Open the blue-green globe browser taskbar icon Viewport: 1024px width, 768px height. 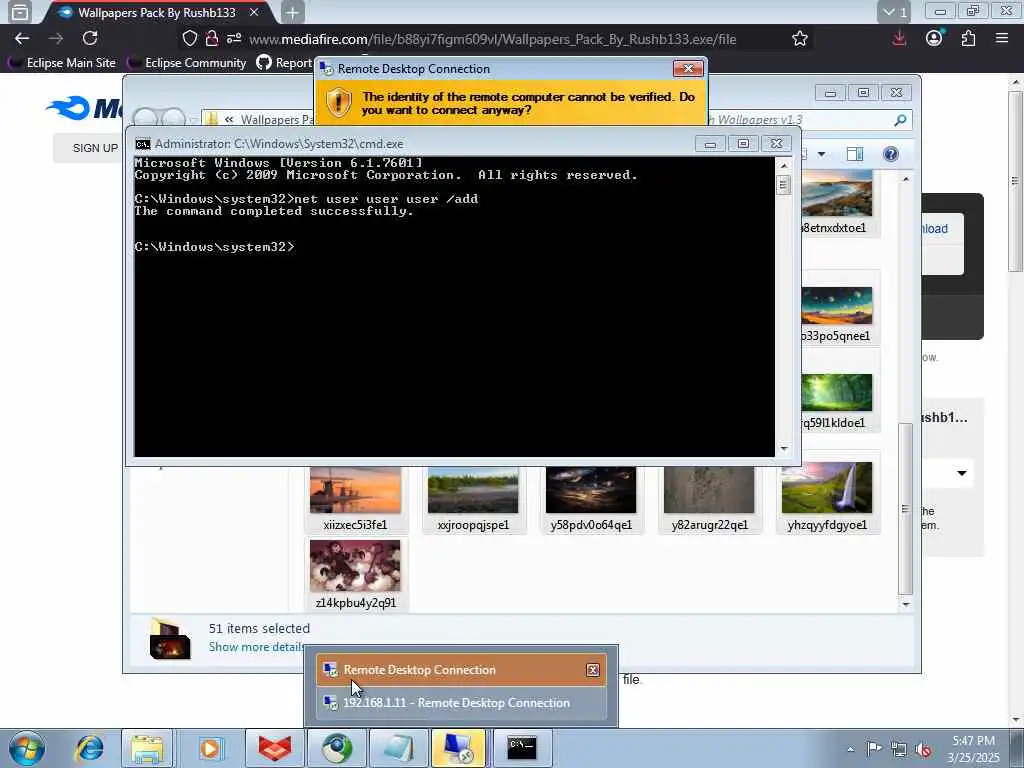pos(336,748)
